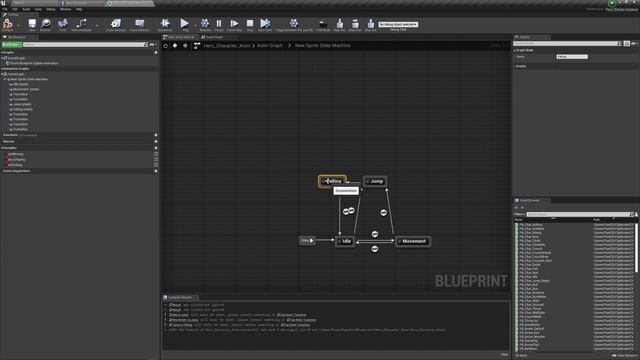The height and width of the screenshot is (360, 640).
Task: Open compile options arrow next to Compile
Action: [x=18, y=26]
